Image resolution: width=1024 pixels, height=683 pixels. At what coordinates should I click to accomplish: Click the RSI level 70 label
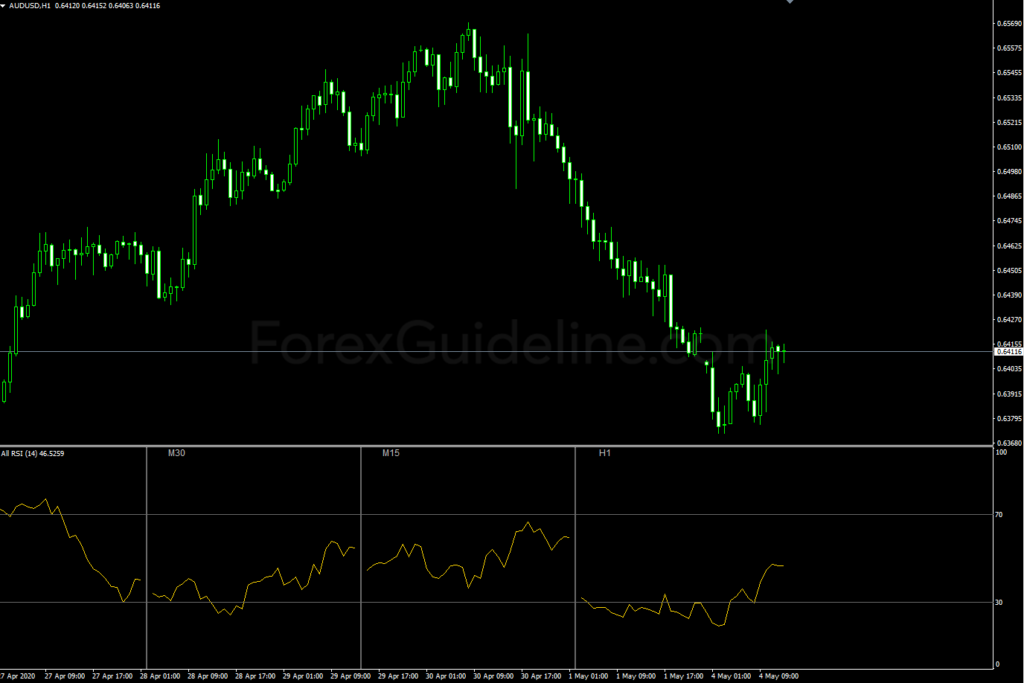[x=999, y=515]
